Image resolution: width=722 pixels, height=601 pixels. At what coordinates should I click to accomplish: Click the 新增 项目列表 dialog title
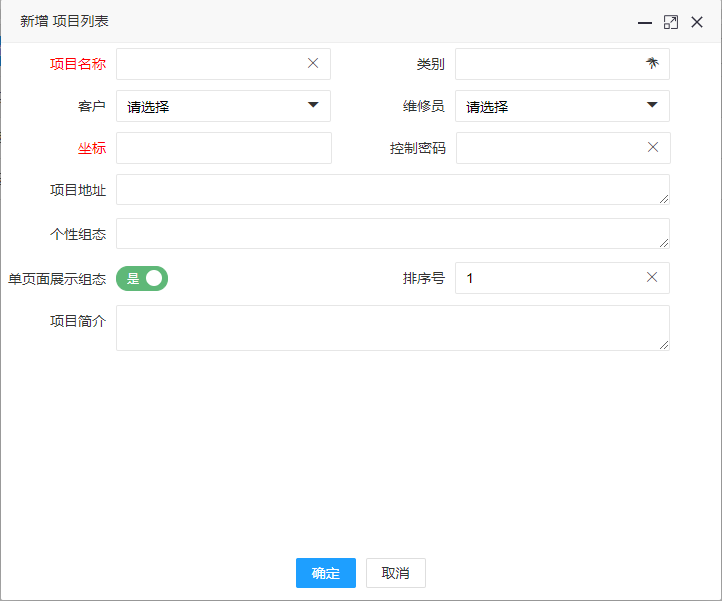tap(64, 21)
